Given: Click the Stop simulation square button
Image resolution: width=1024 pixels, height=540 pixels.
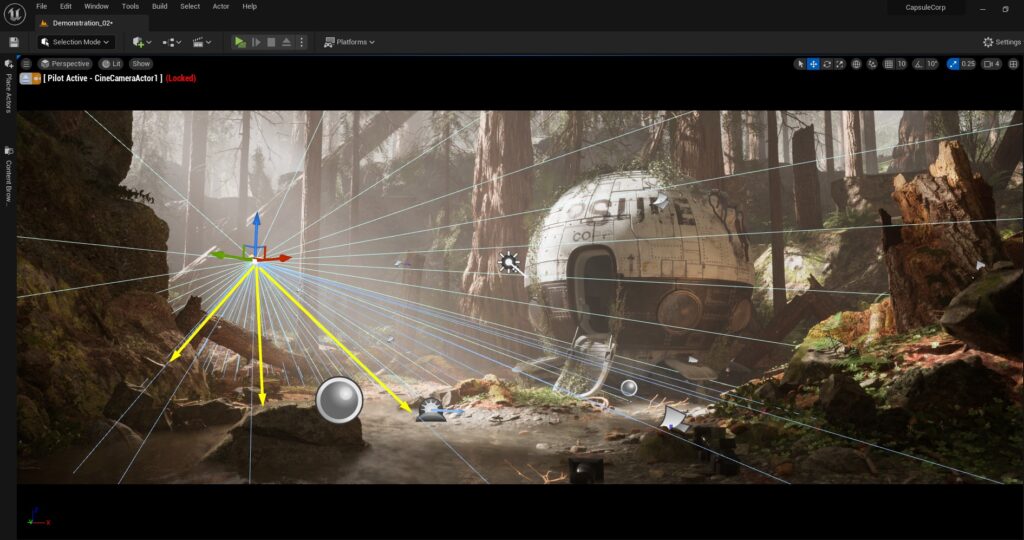Looking at the screenshot, I should pyautogui.click(x=271, y=42).
